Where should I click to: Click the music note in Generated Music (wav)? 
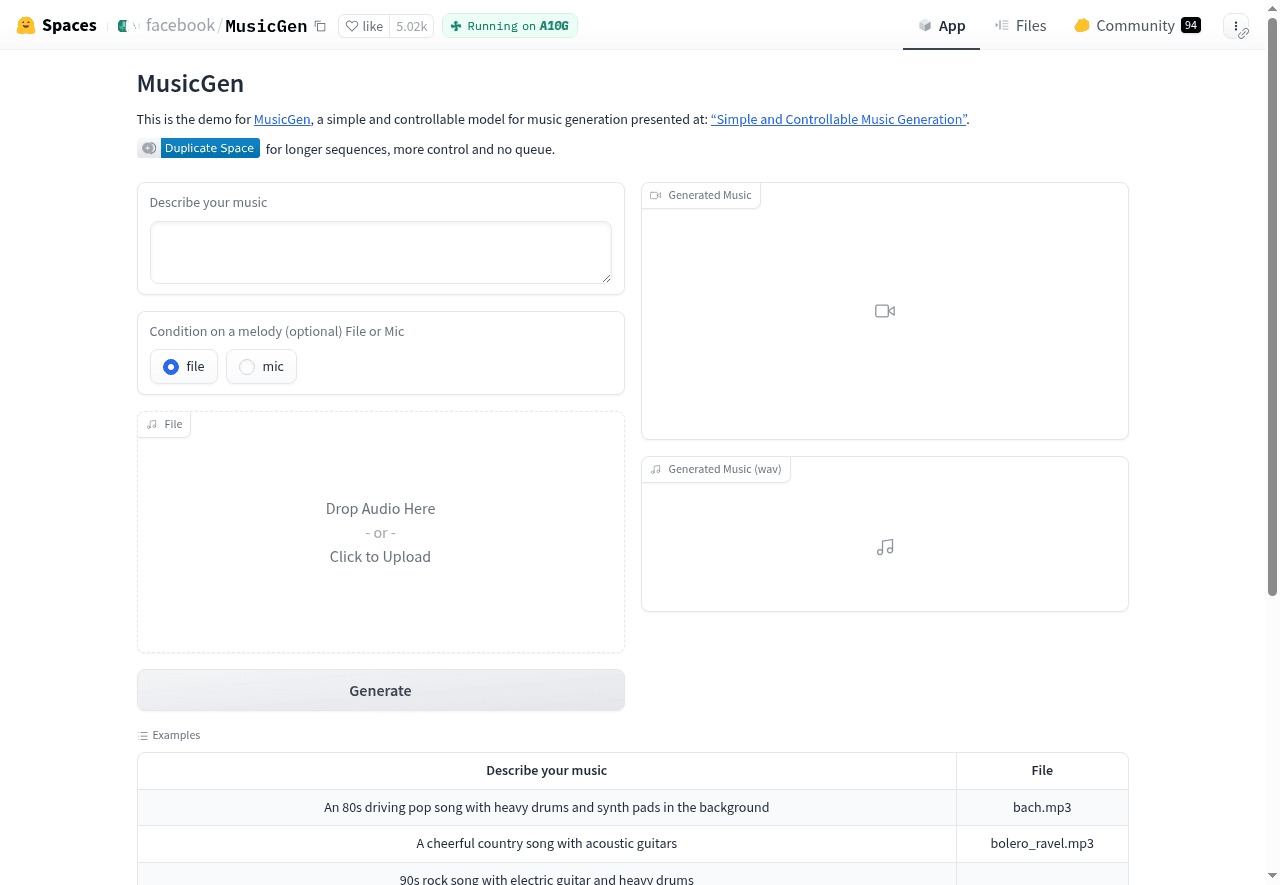coord(884,547)
